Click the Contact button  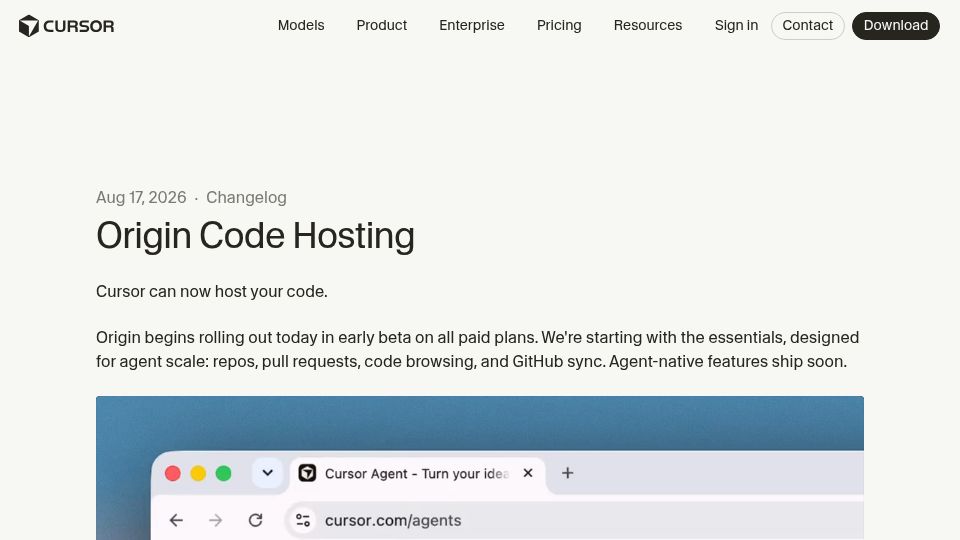tap(808, 26)
